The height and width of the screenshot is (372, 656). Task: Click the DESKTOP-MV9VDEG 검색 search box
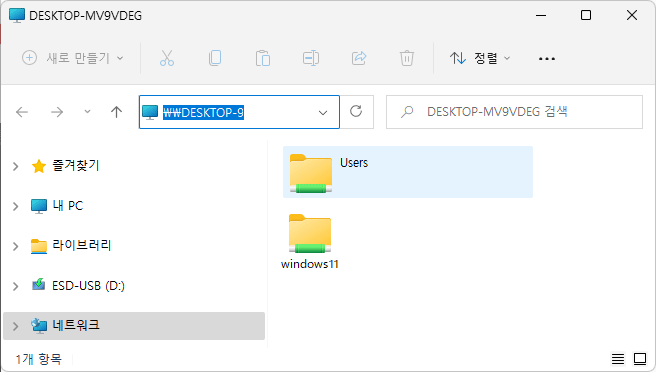tap(514, 112)
